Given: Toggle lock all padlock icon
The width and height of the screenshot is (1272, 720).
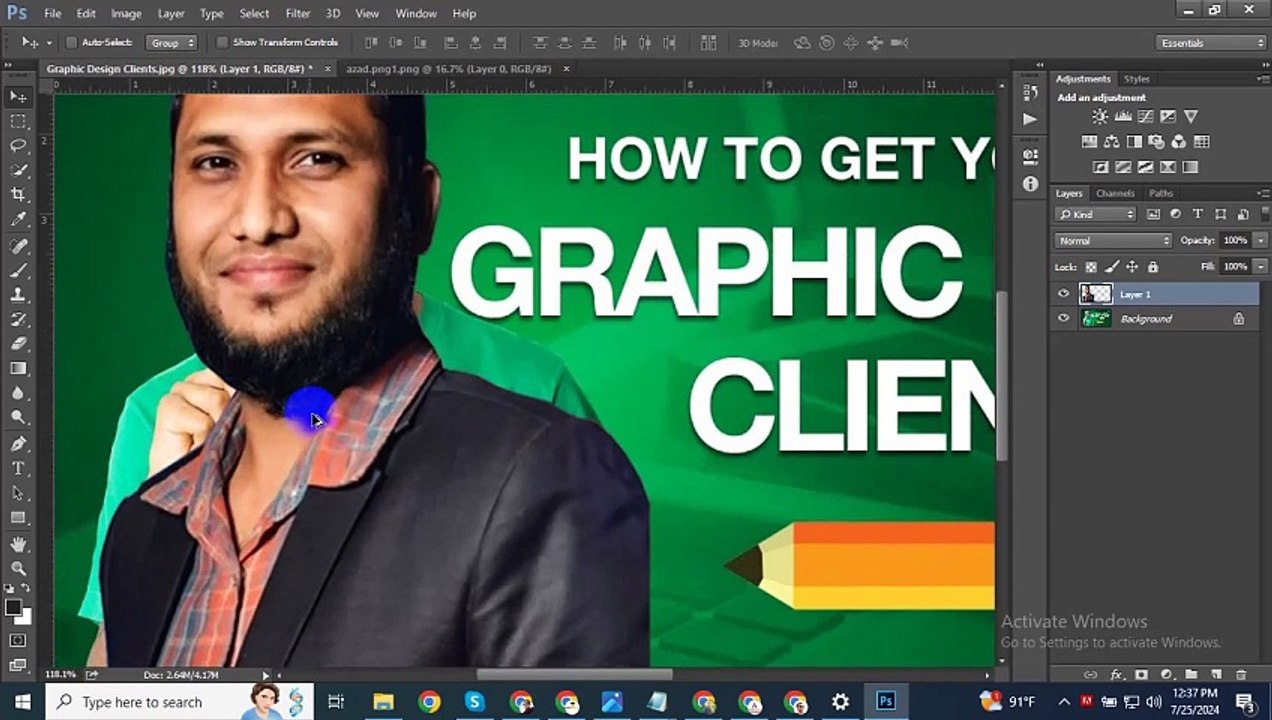Looking at the screenshot, I should point(1153,267).
